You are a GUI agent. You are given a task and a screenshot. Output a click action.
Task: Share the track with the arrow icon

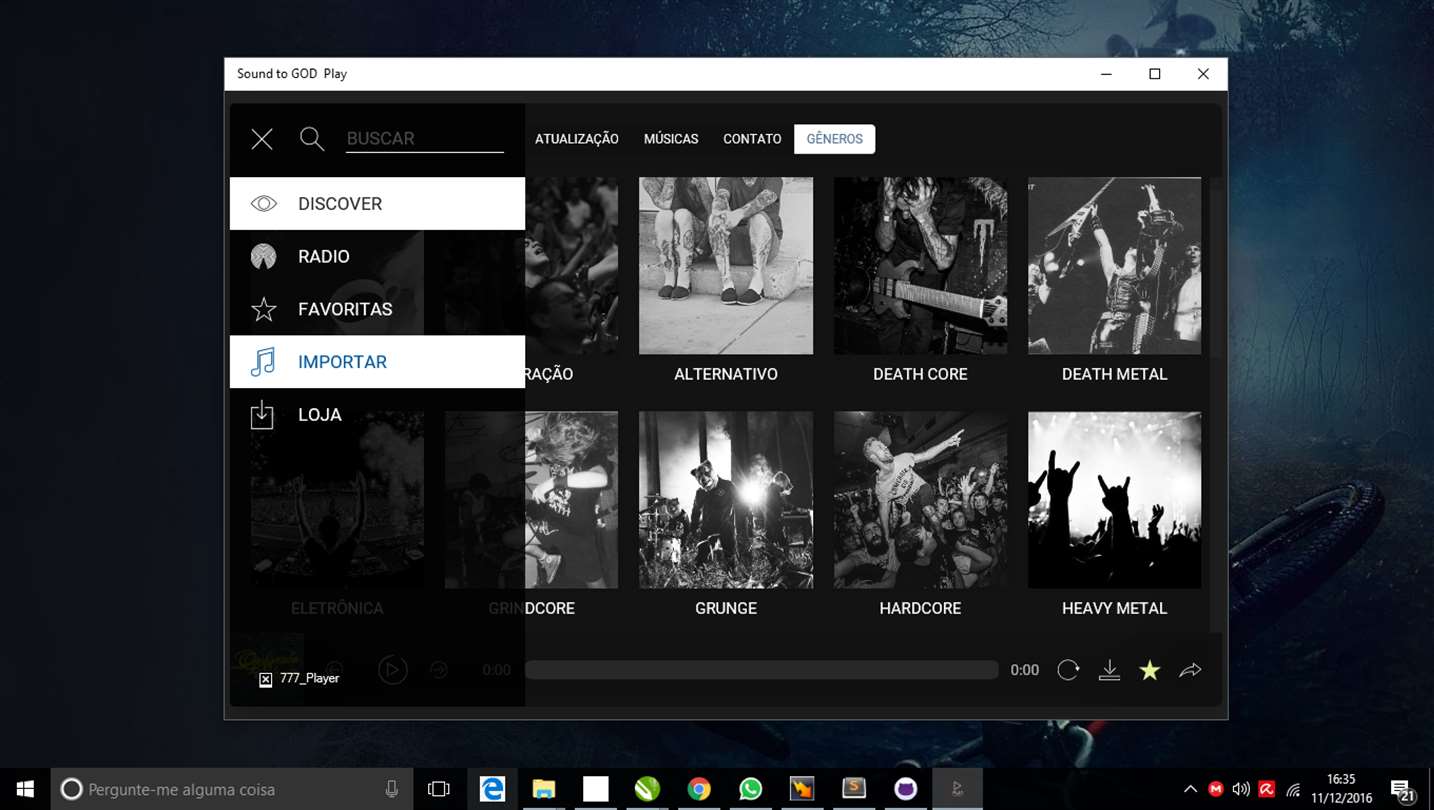[1190, 670]
